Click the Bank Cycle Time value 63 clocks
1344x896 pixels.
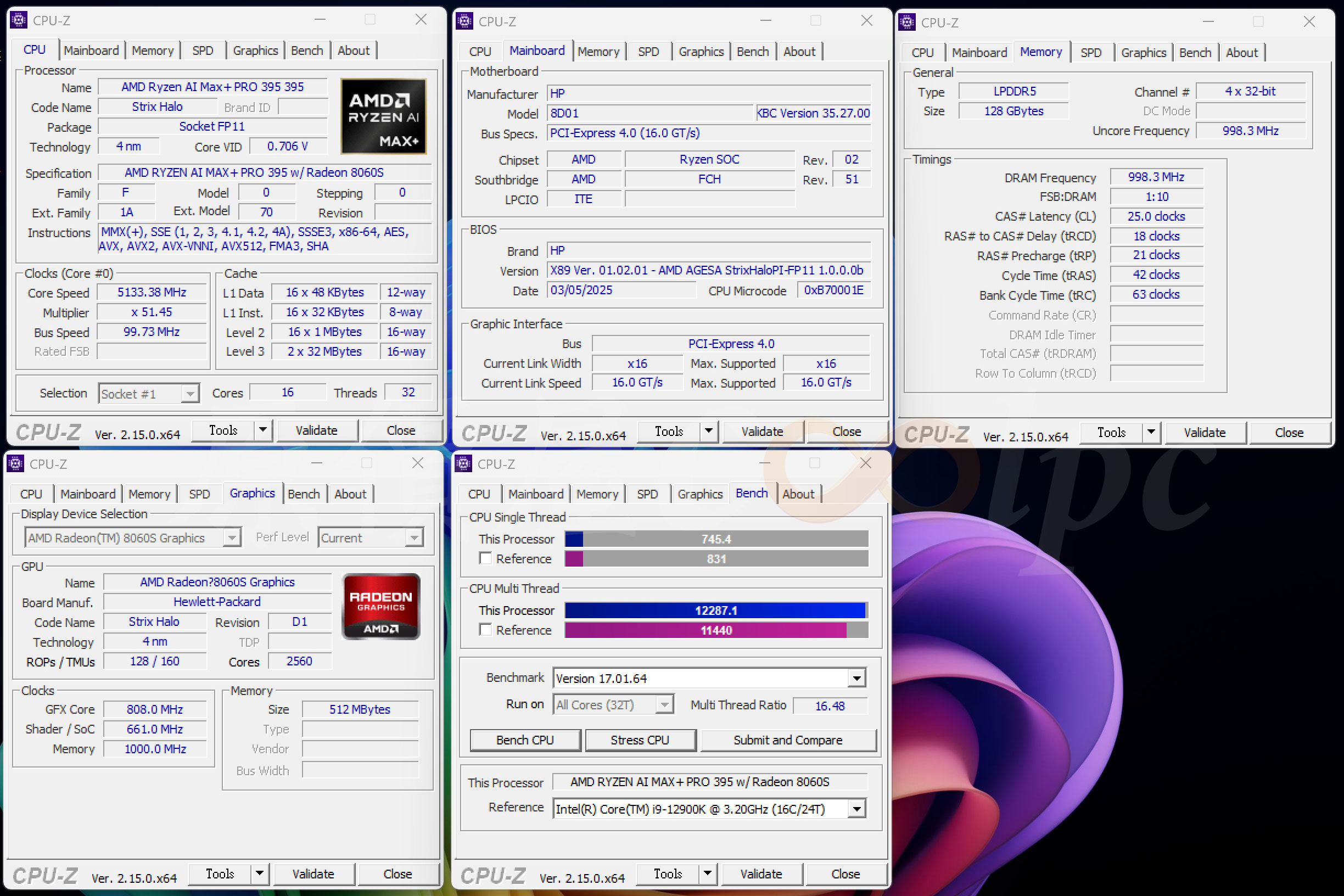(1157, 294)
